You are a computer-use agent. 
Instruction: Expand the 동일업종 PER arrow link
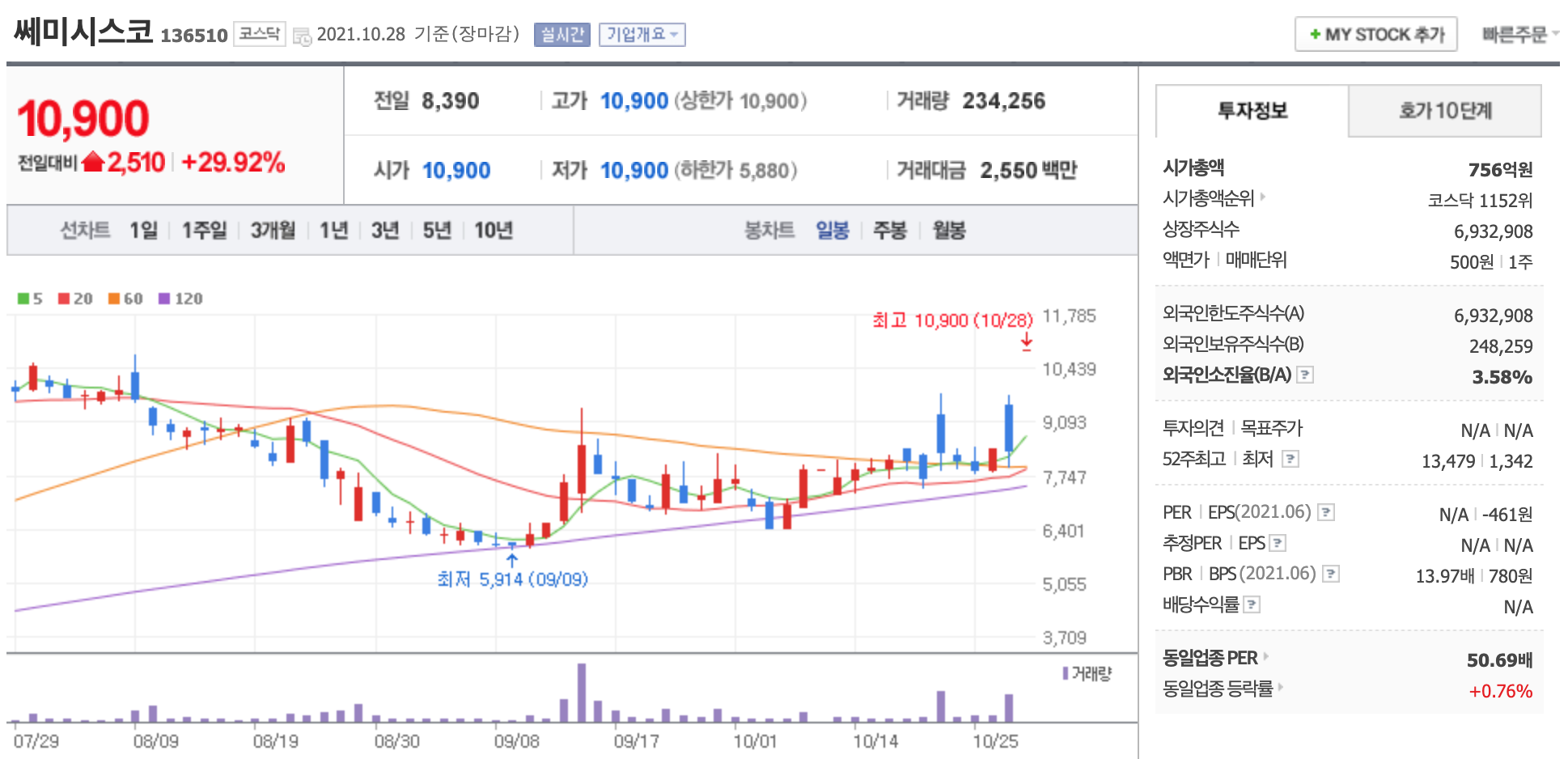[1266, 656]
